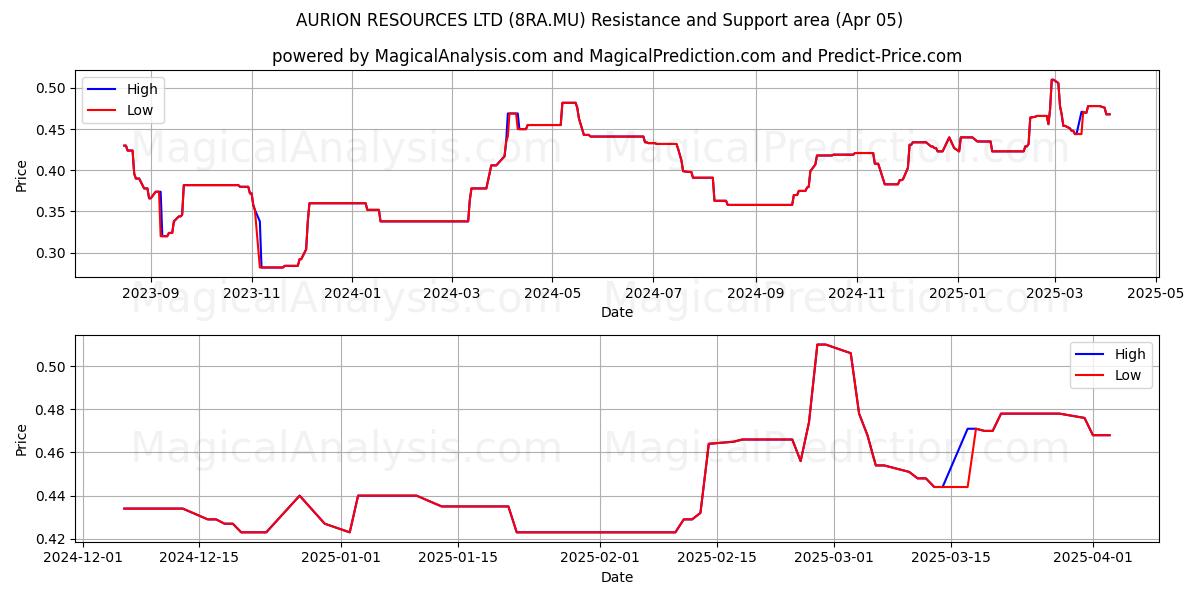Click the 2023-09 x-axis label

click(150, 293)
